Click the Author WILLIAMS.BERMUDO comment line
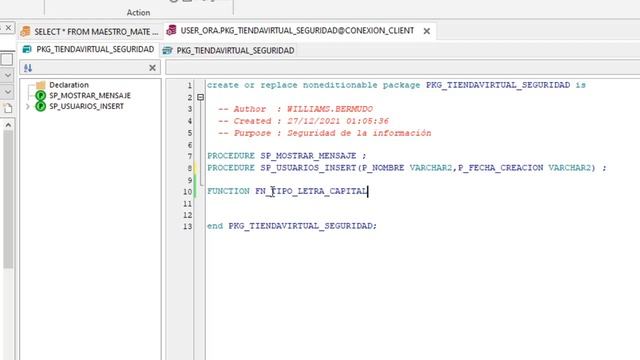640x360 pixels. [x=295, y=109]
